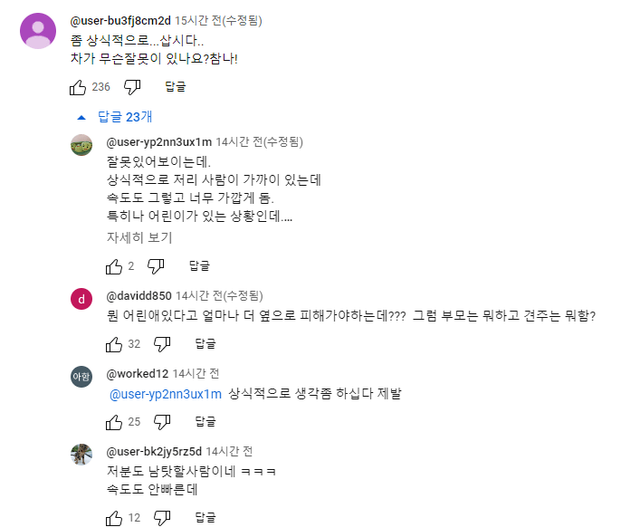The width and height of the screenshot is (640, 529).
Task: Dislike @davidd850's reply
Action: pyautogui.click(x=161, y=344)
